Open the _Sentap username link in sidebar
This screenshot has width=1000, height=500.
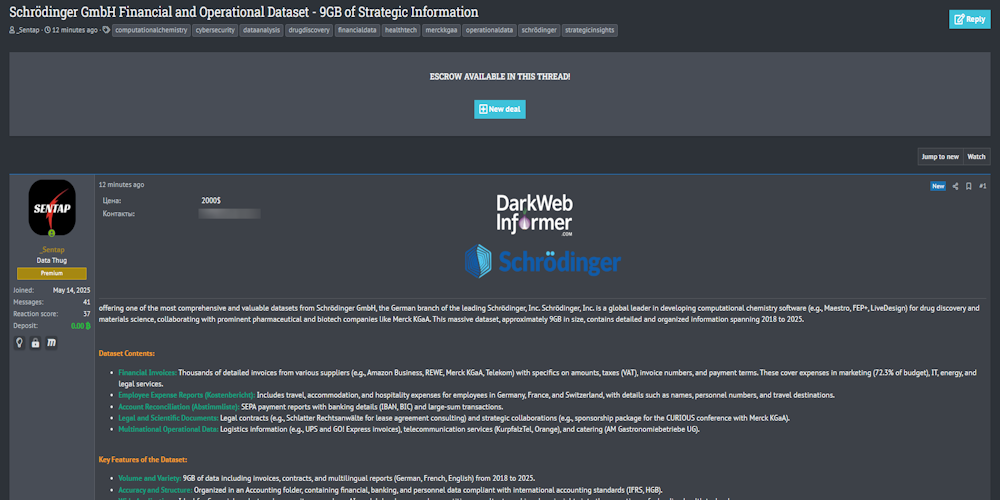(x=52, y=249)
